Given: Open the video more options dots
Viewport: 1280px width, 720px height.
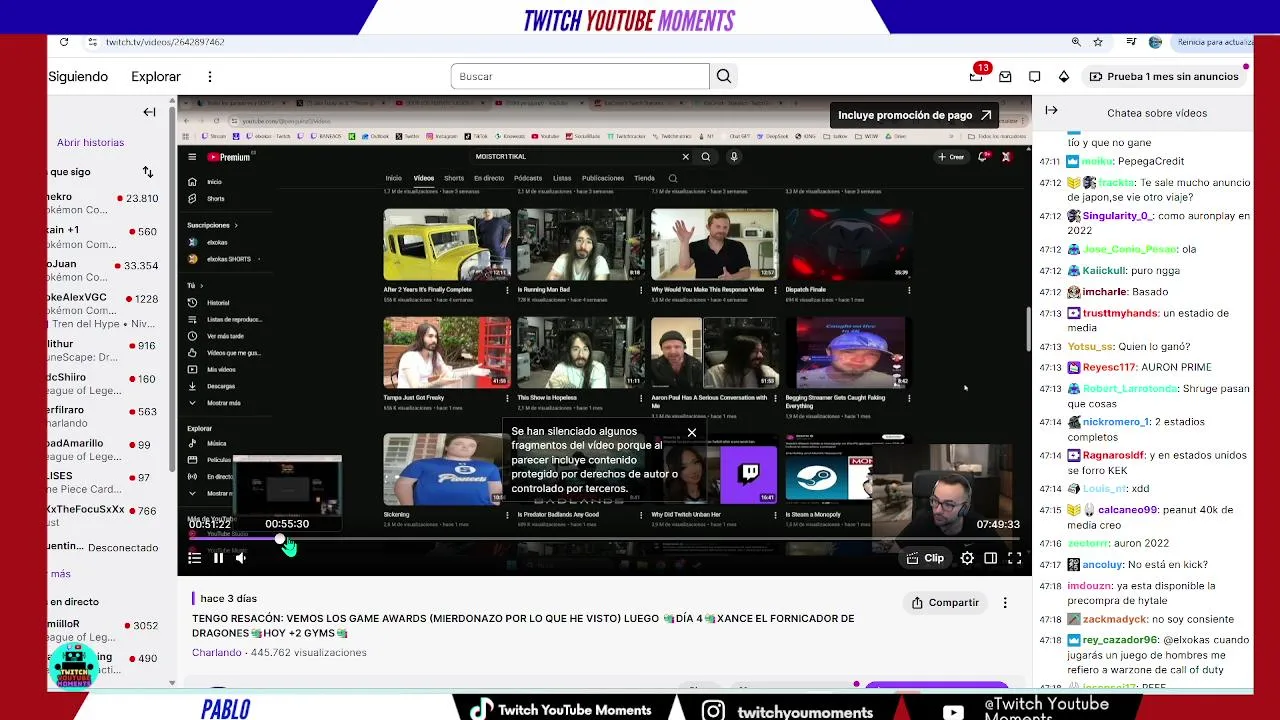Looking at the screenshot, I should click(x=1005, y=603).
